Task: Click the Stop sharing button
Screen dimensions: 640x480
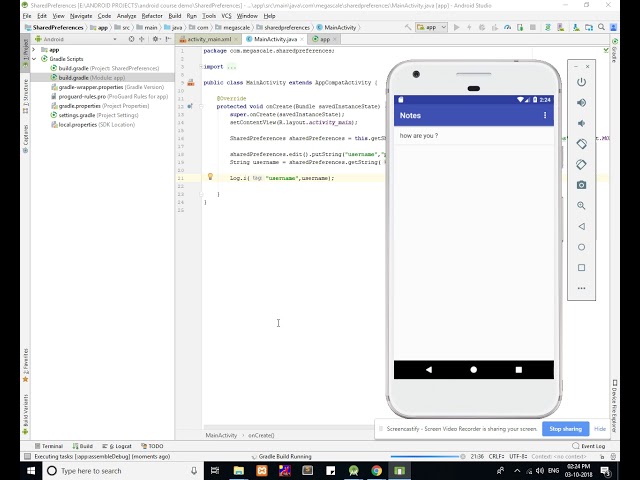Action: click(x=565, y=429)
